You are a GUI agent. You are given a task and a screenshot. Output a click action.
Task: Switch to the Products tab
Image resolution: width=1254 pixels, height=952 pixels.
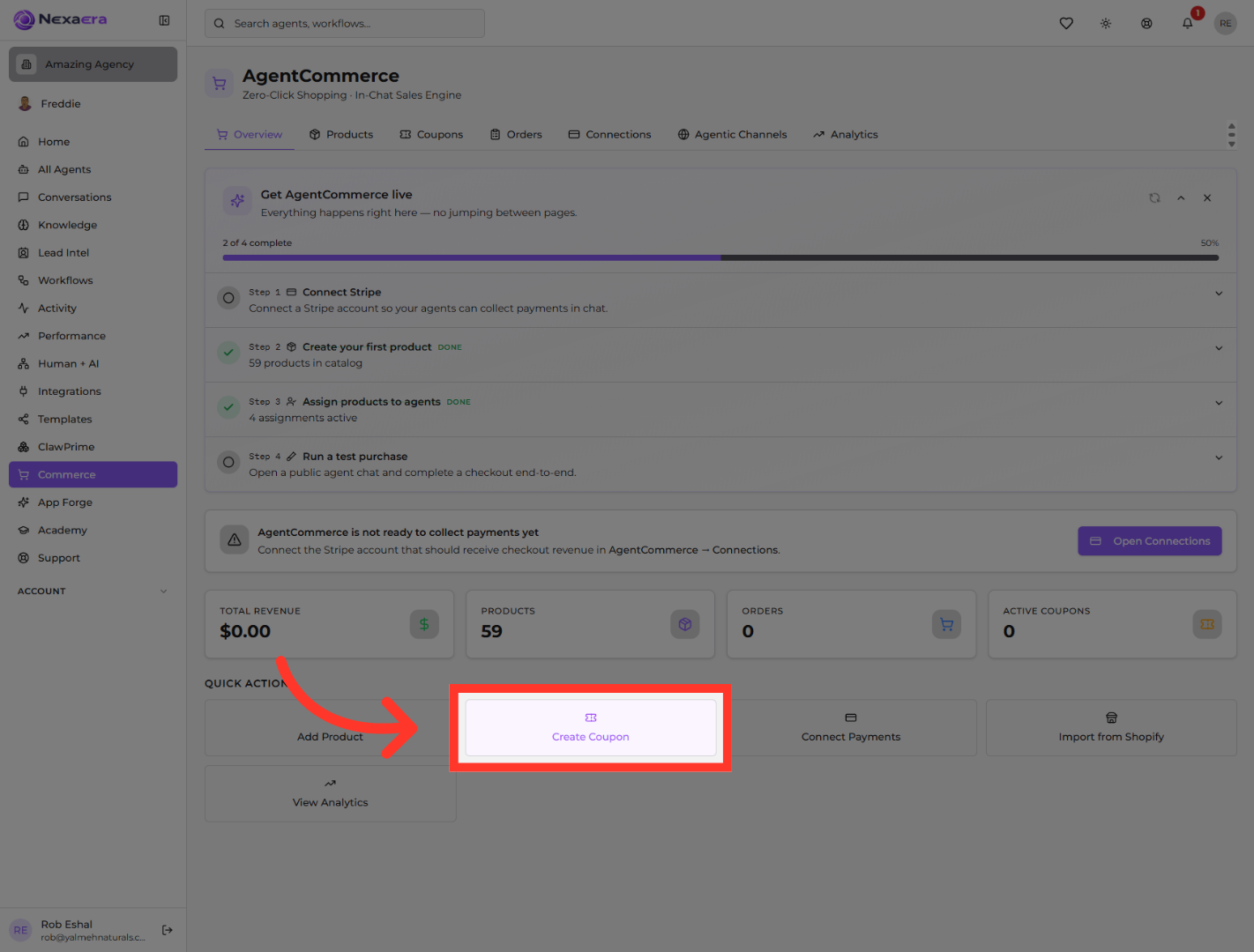coord(341,135)
